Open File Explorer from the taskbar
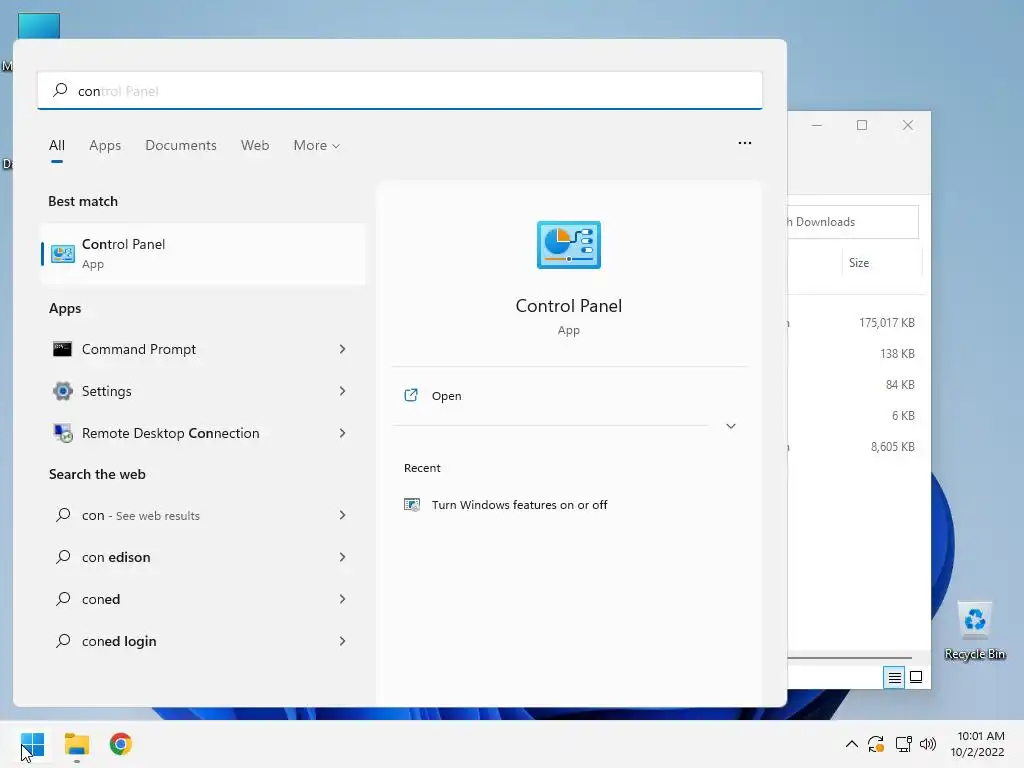Viewport: 1024px width, 768px height. point(76,744)
